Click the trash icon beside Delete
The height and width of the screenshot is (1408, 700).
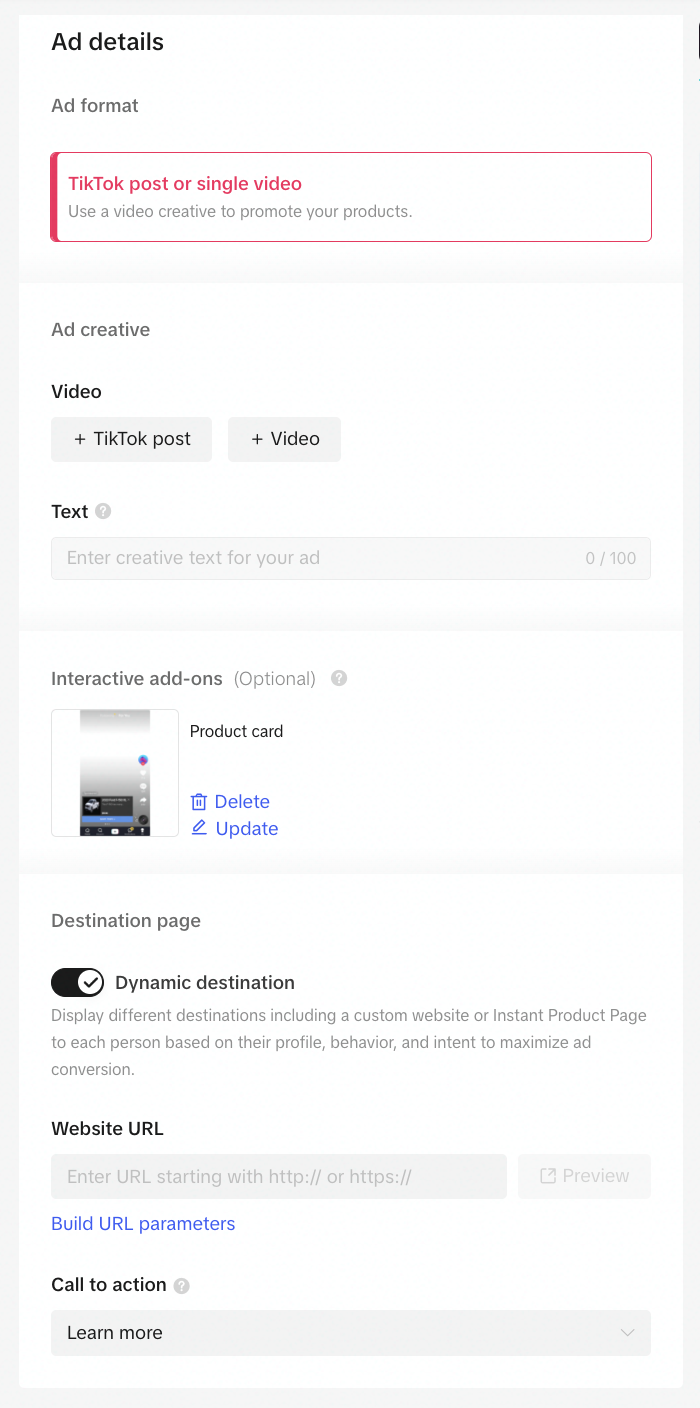click(x=199, y=801)
